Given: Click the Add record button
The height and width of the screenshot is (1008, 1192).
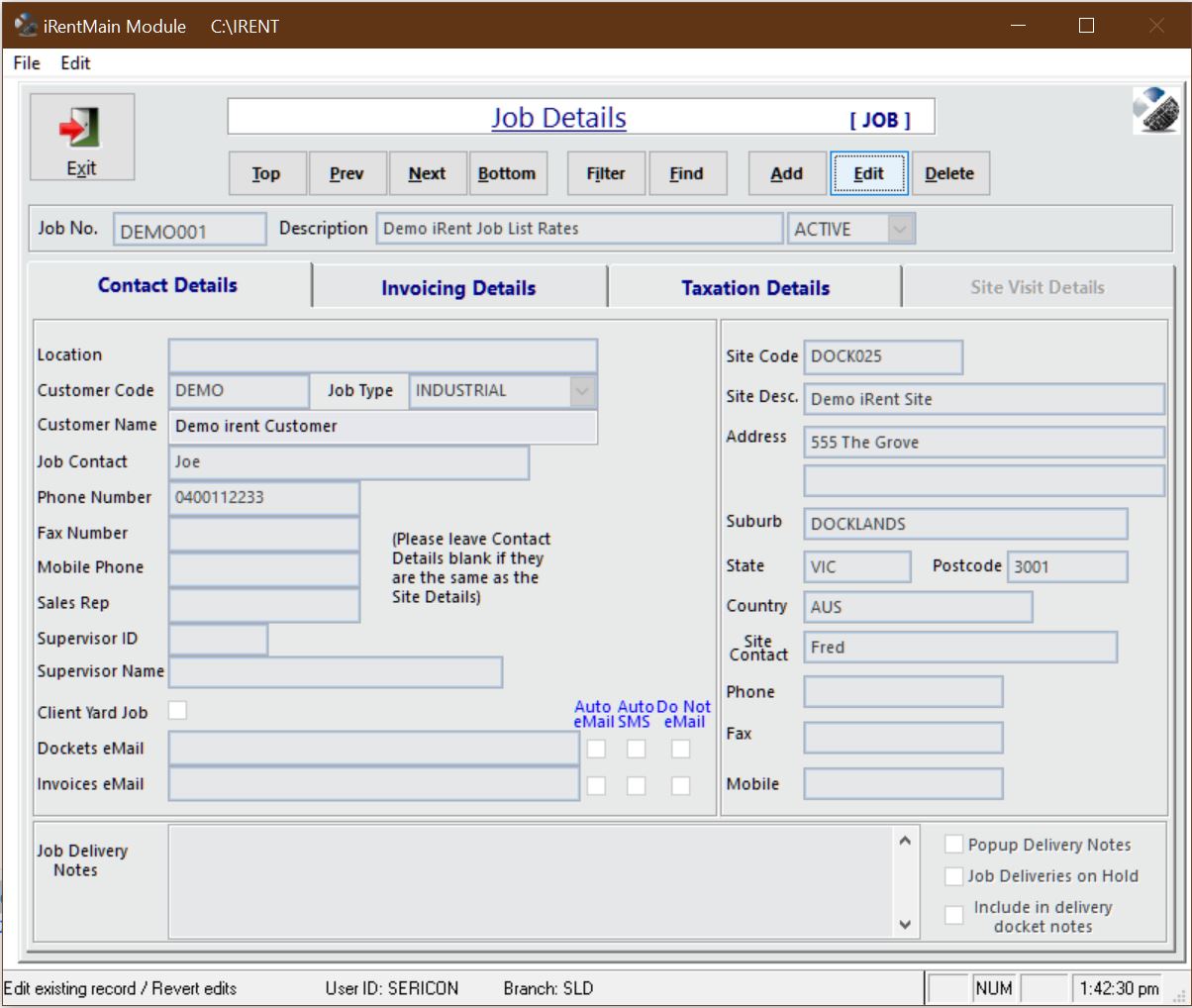Looking at the screenshot, I should point(786,173).
